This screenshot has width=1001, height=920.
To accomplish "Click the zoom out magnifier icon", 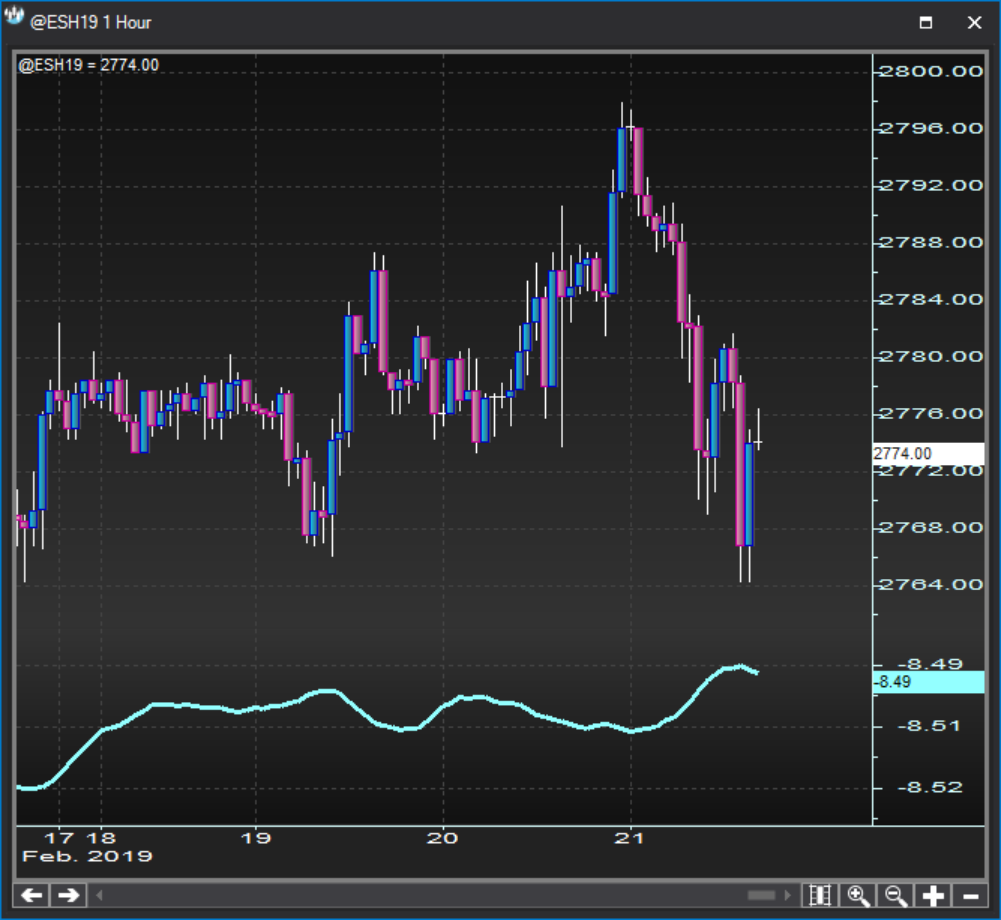I will pyautogui.click(x=896, y=895).
